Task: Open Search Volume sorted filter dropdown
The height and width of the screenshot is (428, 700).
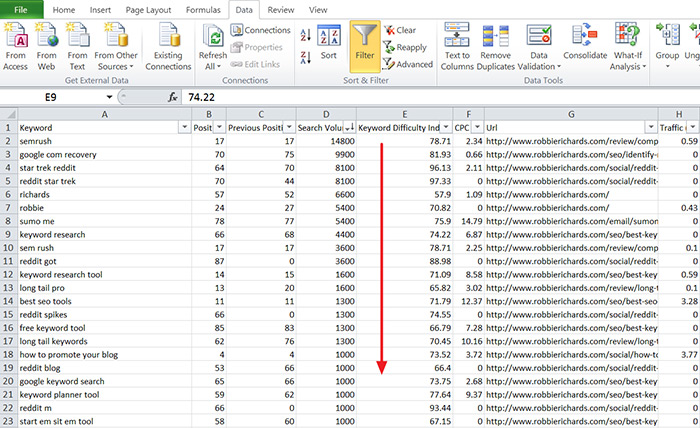Action: point(349,128)
